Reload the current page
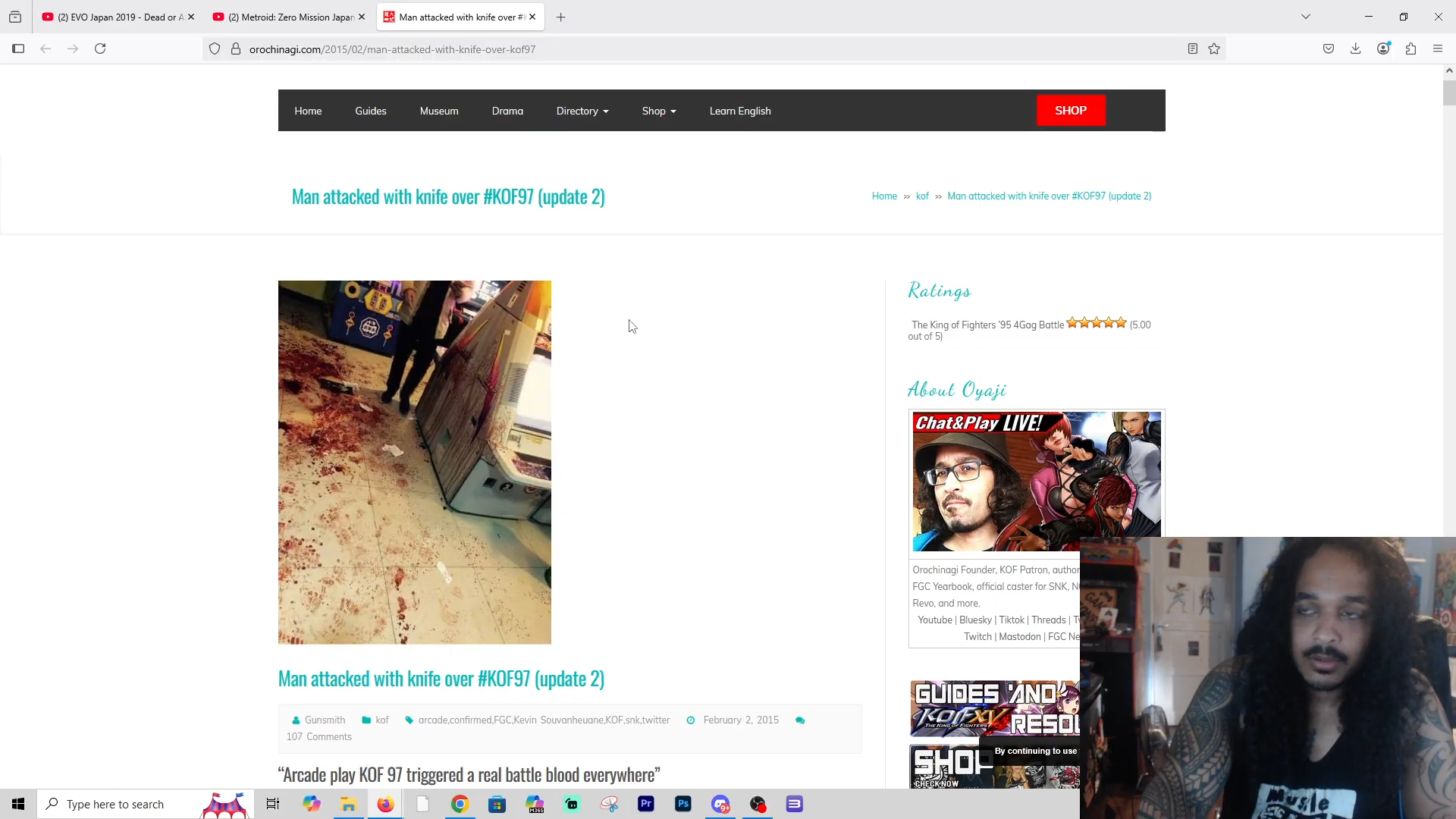Screen dimensions: 1456x819 [100, 49]
